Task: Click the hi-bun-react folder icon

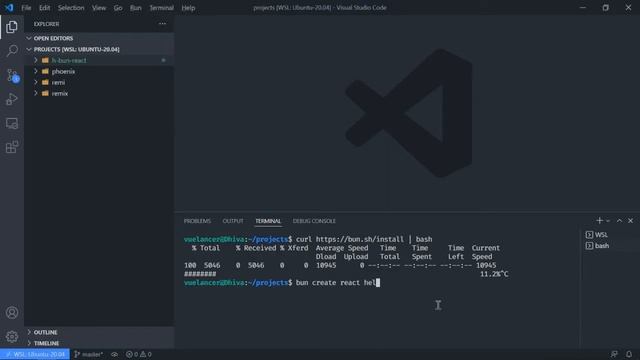Action: (45, 60)
